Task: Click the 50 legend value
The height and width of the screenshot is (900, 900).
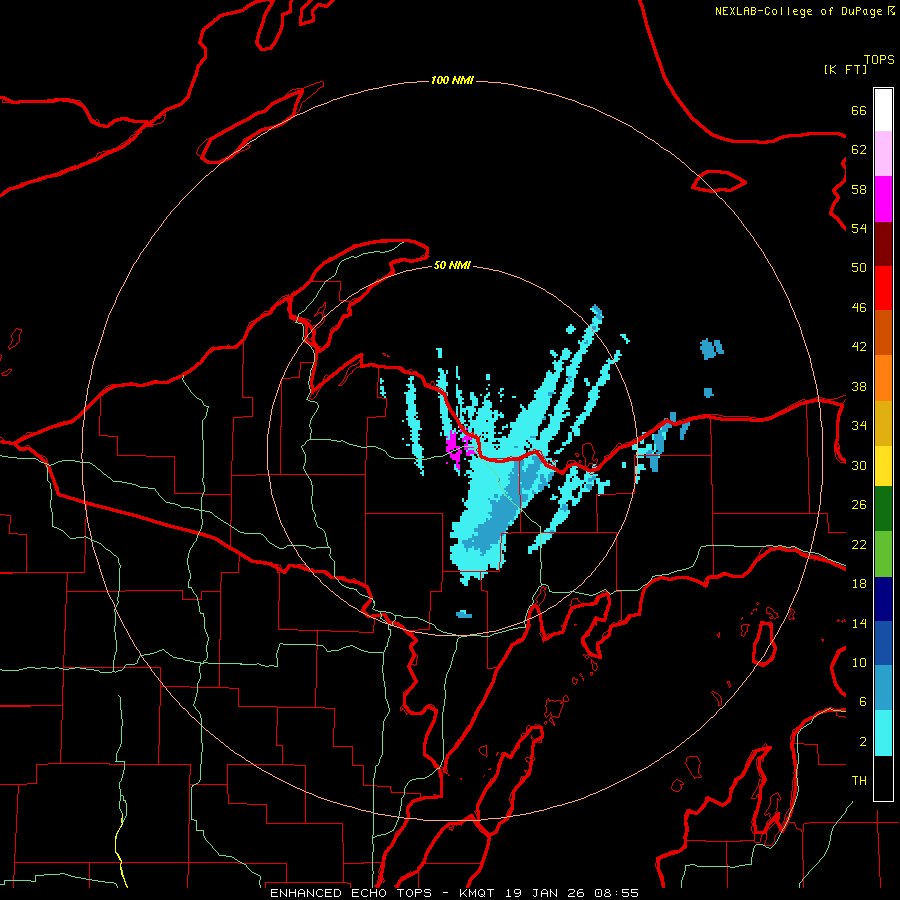Action: coord(859,268)
